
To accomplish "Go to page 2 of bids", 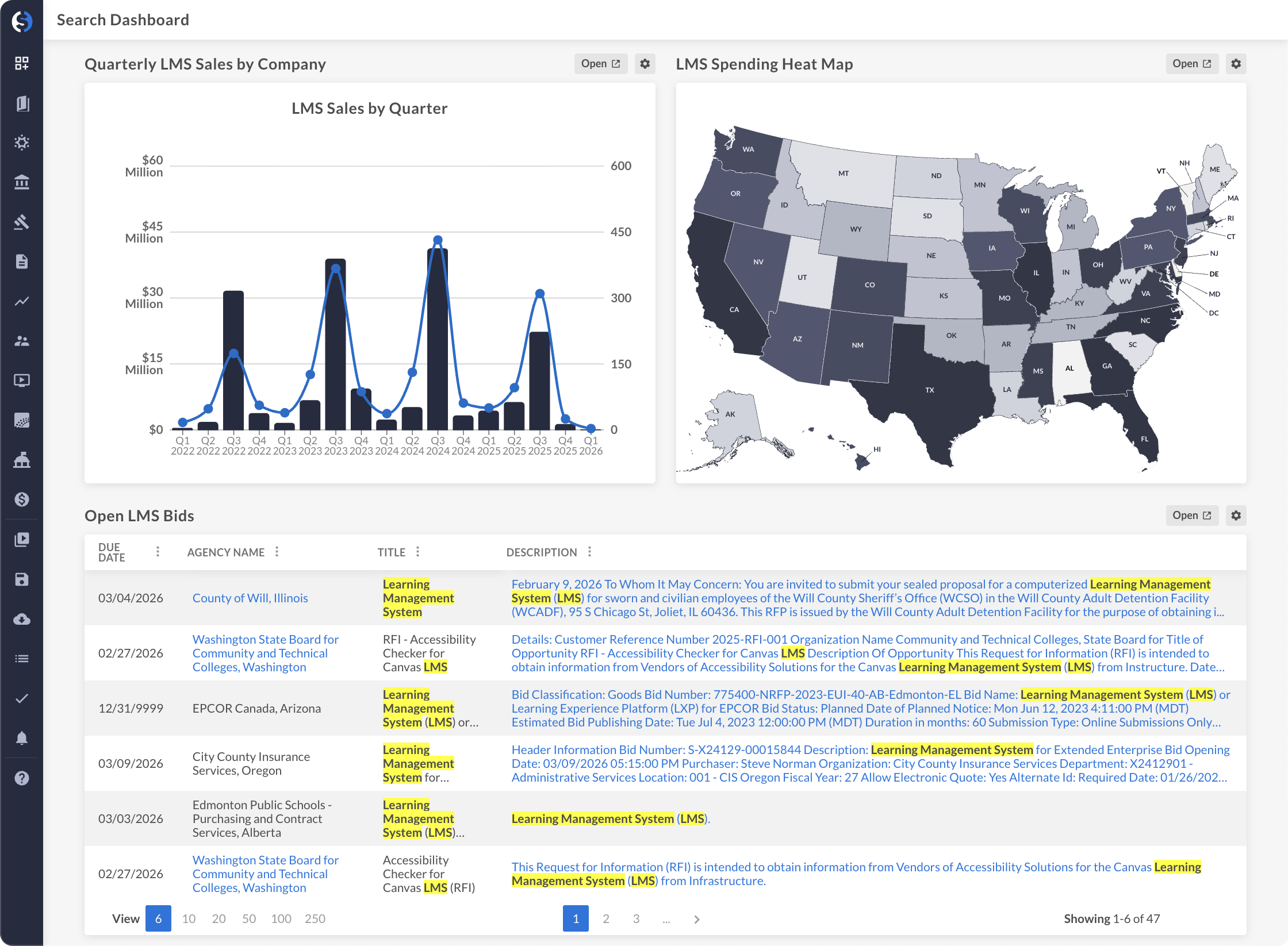I will pyautogui.click(x=605, y=918).
